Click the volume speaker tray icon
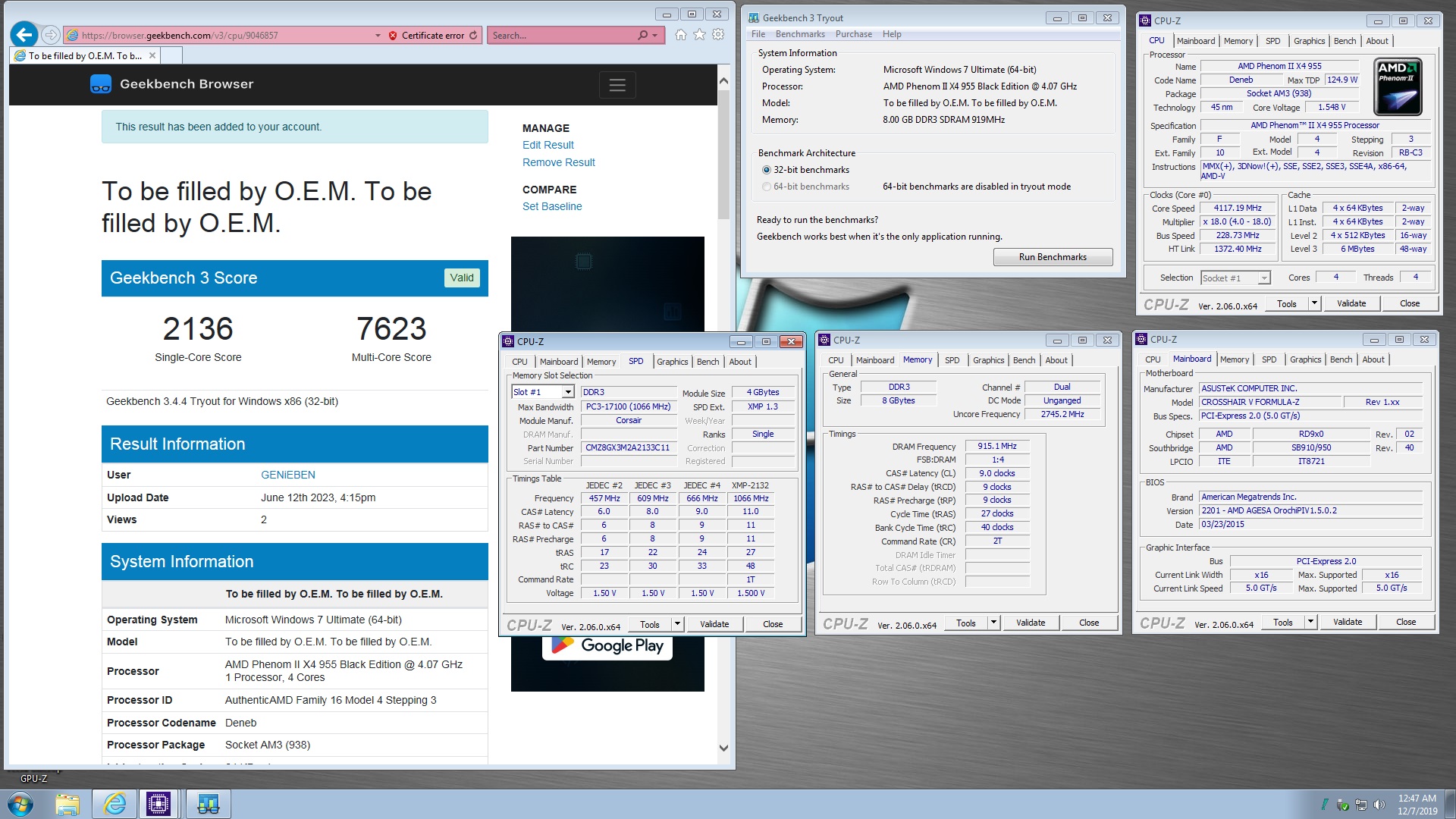The height and width of the screenshot is (819, 1456). pos(1379,804)
